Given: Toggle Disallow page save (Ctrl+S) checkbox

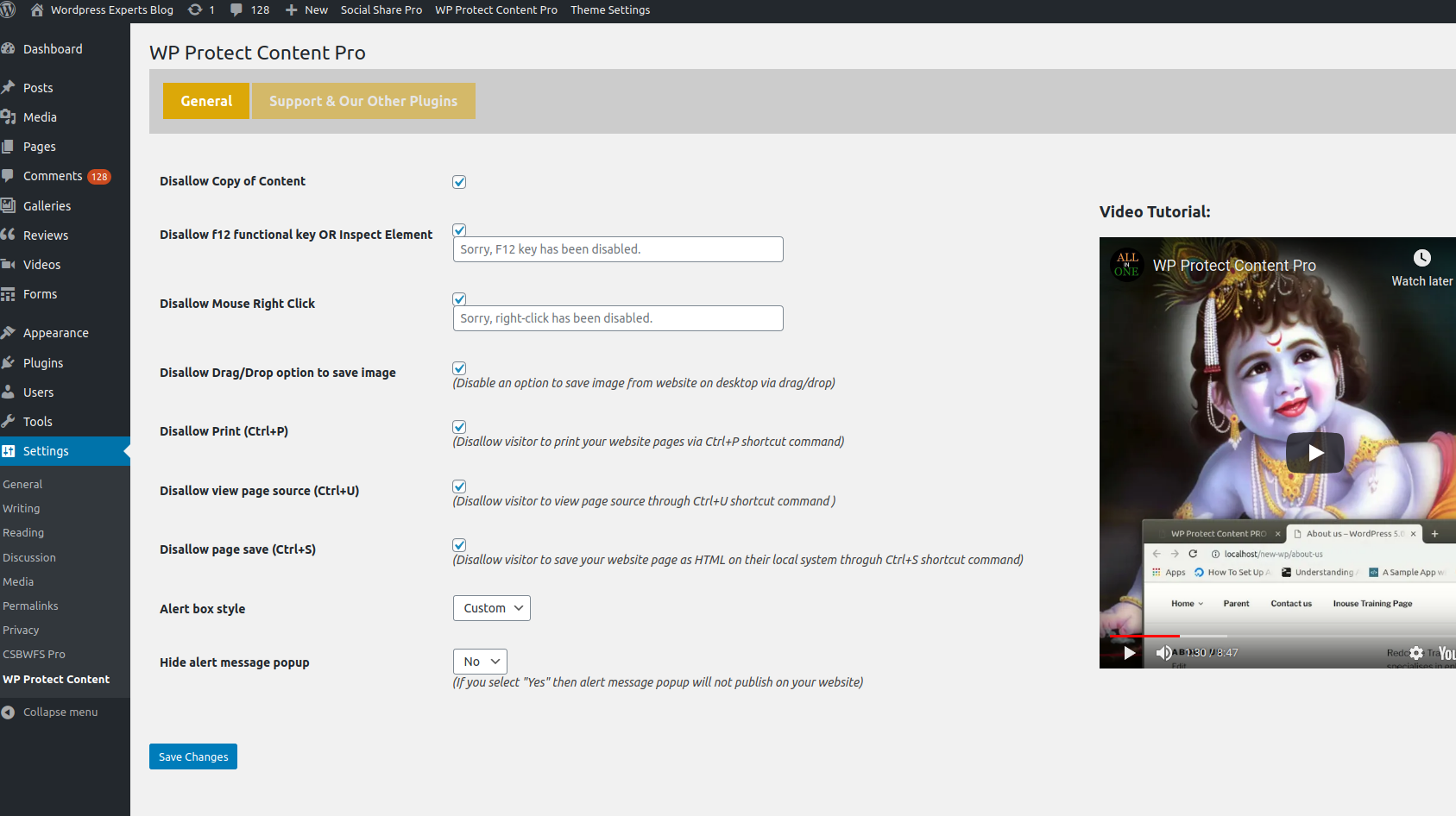Looking at the screenshot, I should point(459,545).
